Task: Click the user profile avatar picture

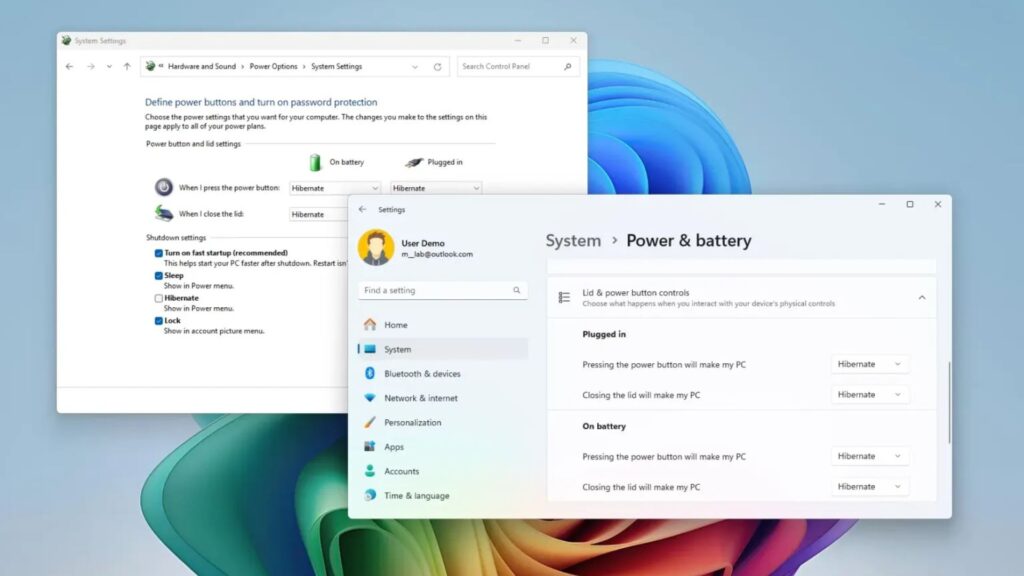Action: [x=376, y=248]
